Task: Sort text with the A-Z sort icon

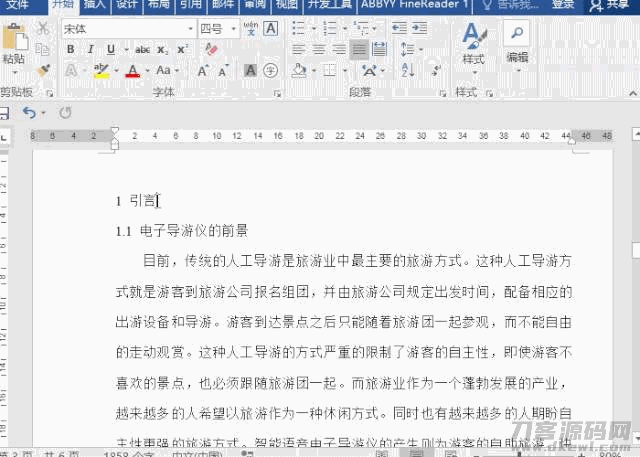Action: tap(408, 71)
